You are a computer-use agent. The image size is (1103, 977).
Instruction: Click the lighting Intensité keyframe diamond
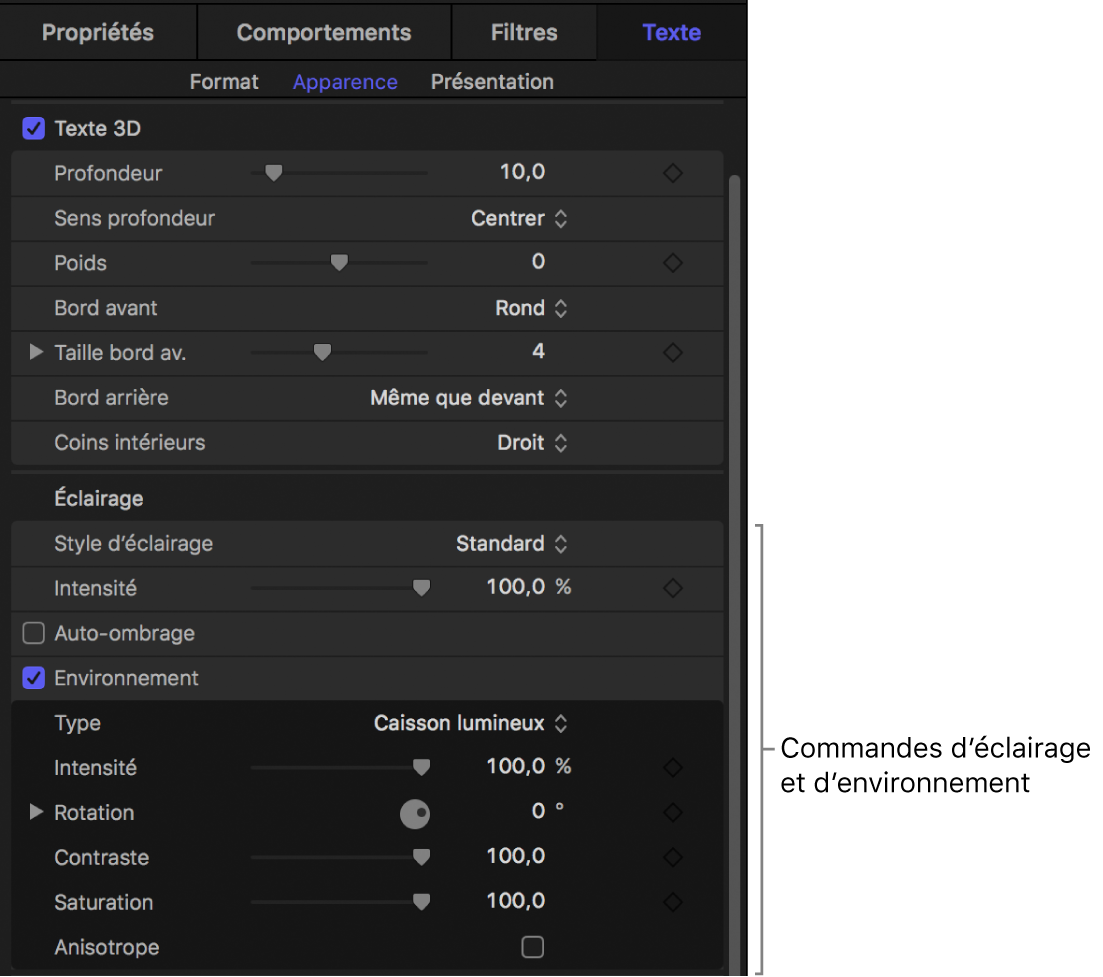[x=673, y=588]
